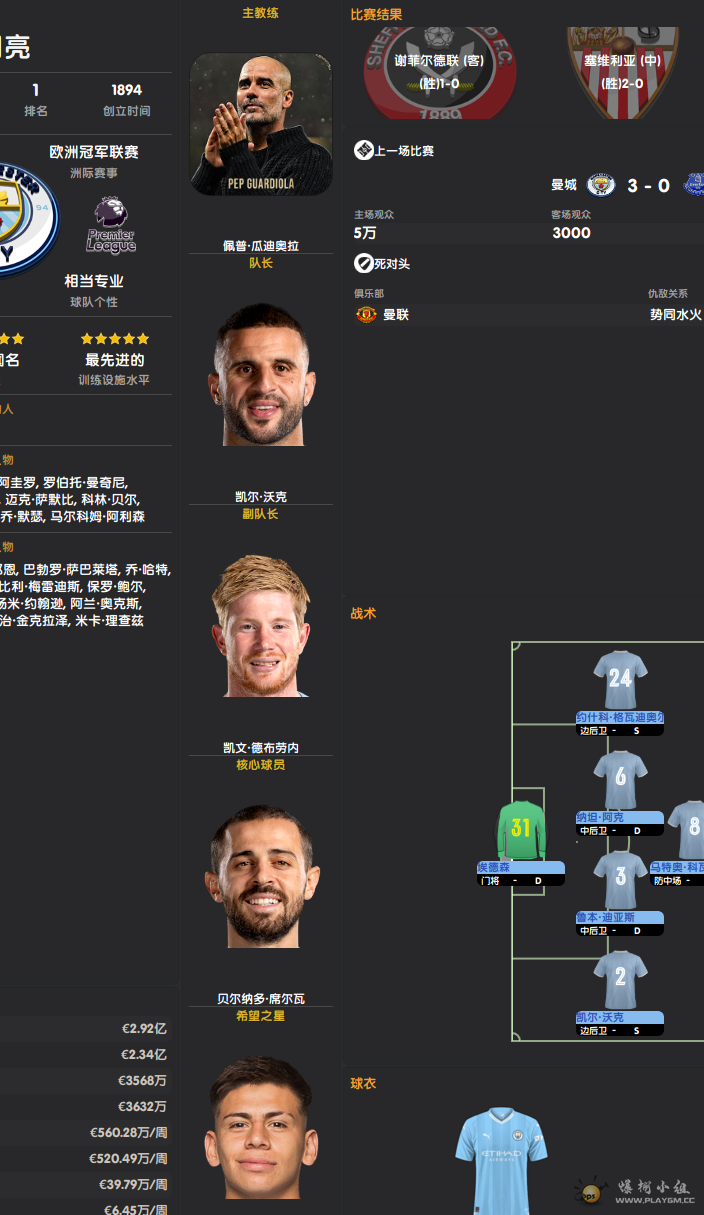Open the 谢菲尔德联 match result
Image resolution: width=704 pixels, height=1215 pixels.
coord(440,73)
